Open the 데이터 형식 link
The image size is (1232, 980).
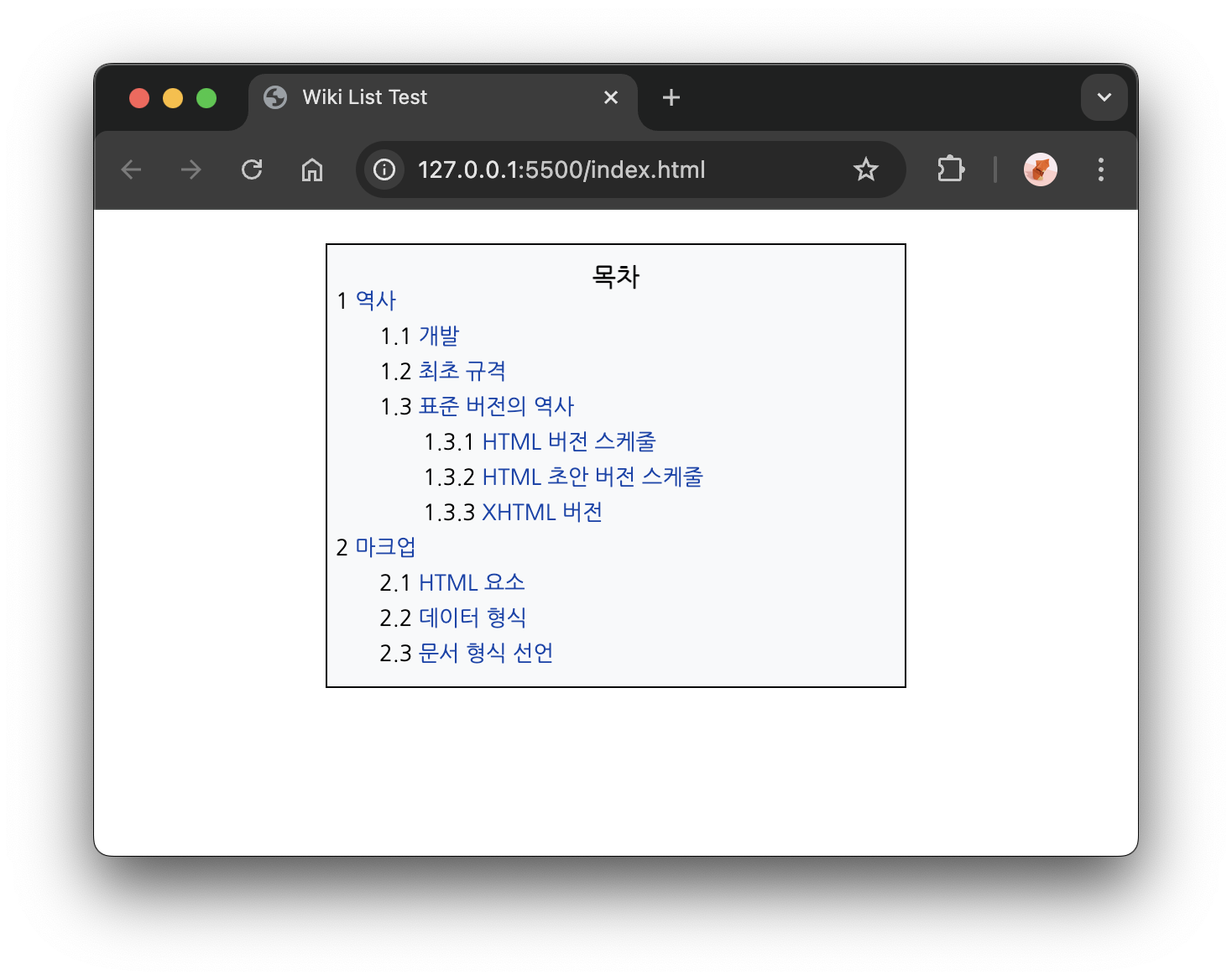pyautogui.click(x=472, y=618)
